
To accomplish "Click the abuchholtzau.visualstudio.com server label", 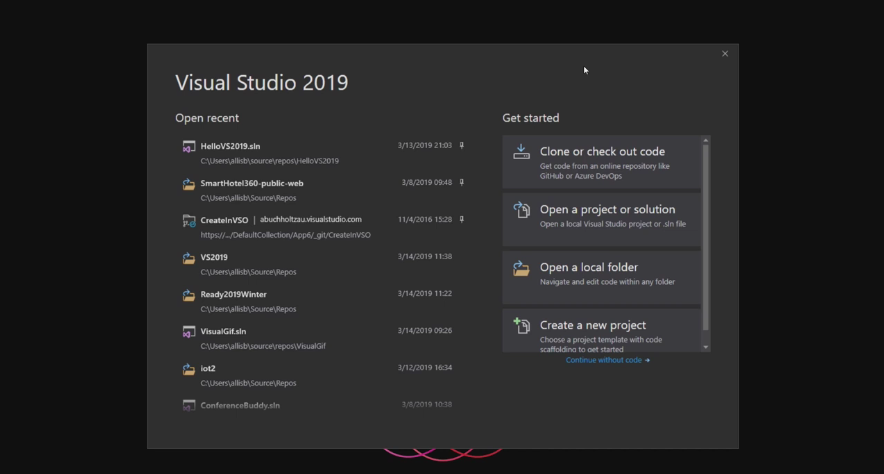I will (x=311, y=219).
